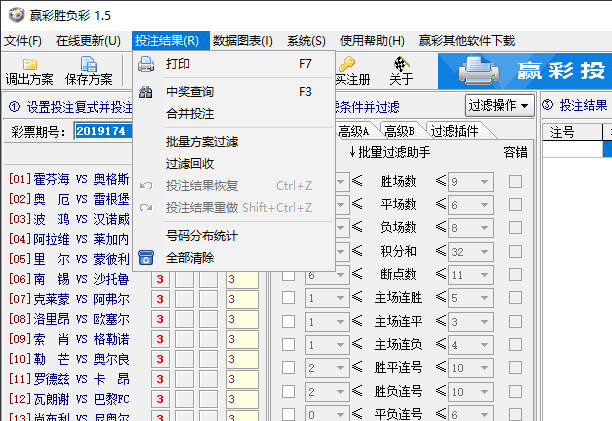Open the 文件(F) menu
The width and height of the screenshot is (612, 421).
click(23, 41)
